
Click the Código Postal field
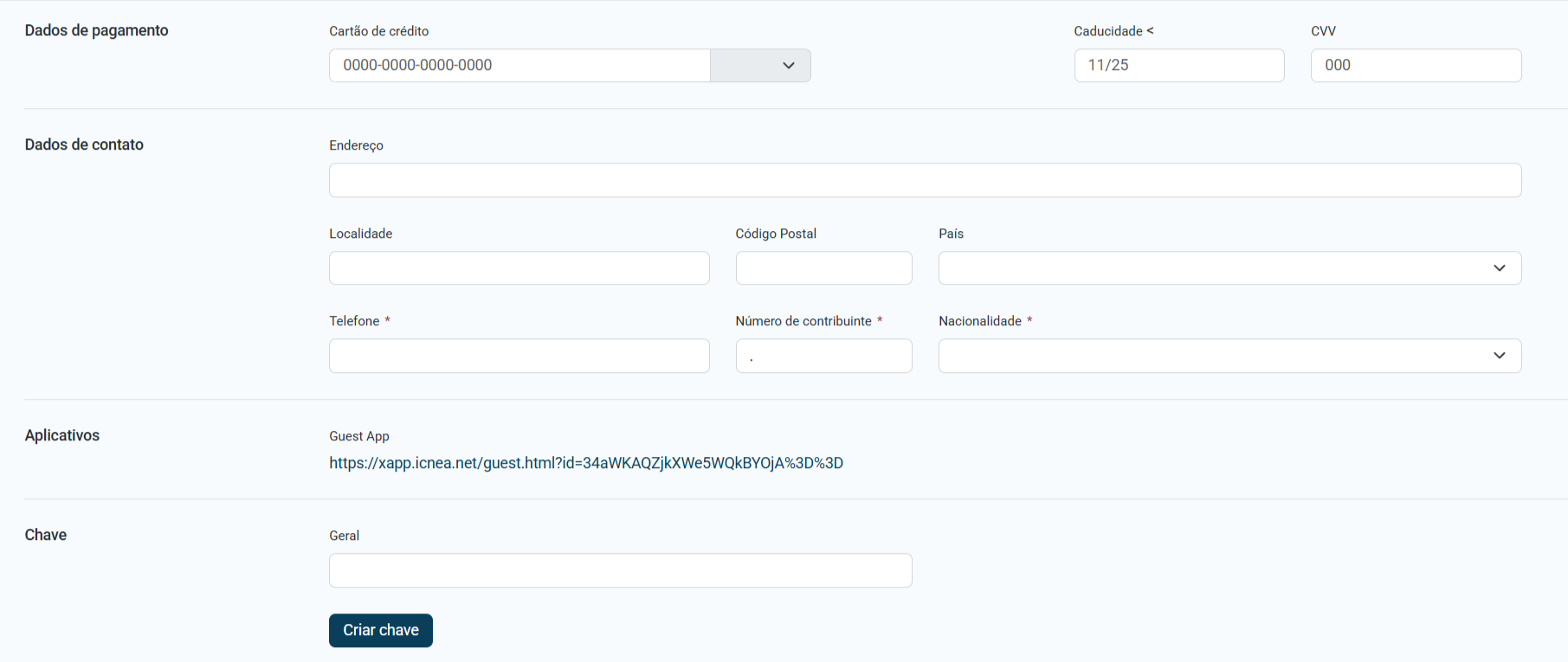coord(823,268)
